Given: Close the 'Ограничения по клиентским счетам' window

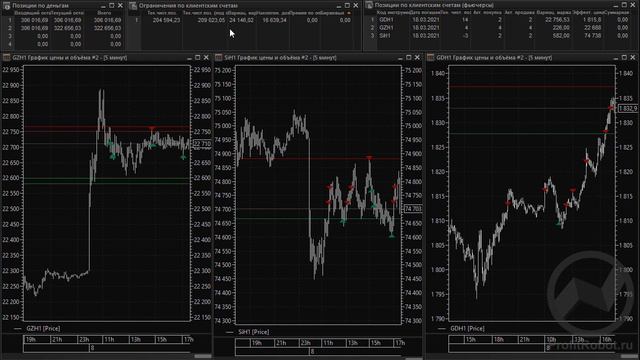Looking at the screenshot, I should (356, 6).
